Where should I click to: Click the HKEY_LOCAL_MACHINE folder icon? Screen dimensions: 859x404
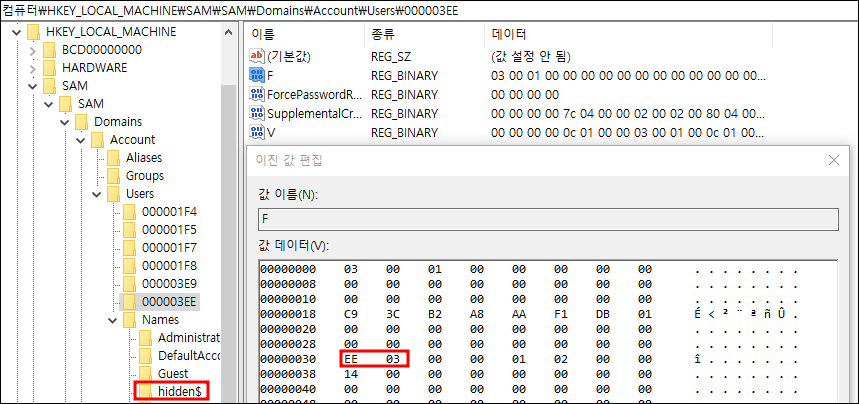[36, 31]
